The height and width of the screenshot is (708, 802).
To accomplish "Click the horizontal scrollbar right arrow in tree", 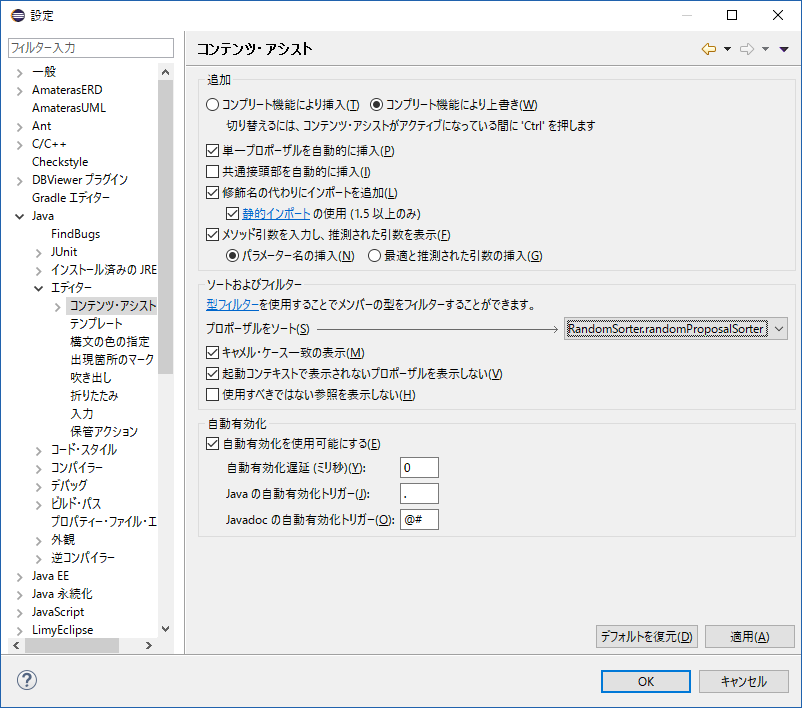I will [150, 646].
